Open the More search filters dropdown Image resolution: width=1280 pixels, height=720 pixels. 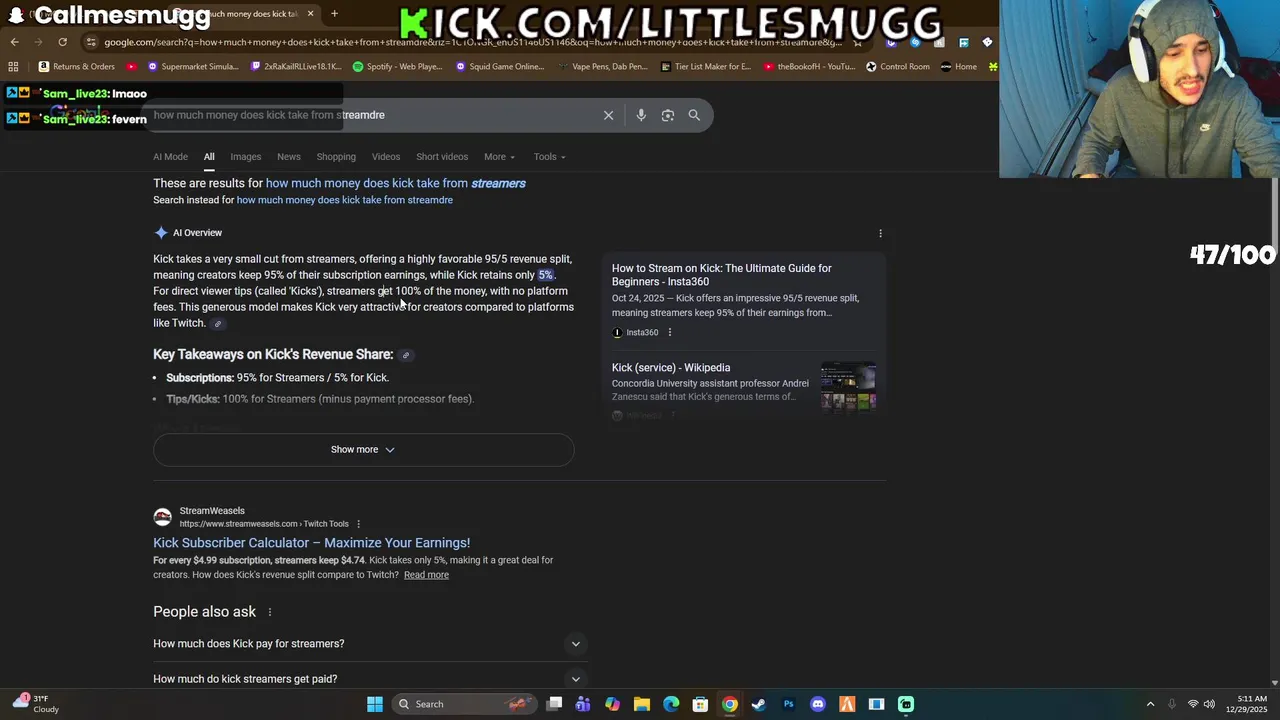pos(499,157)
